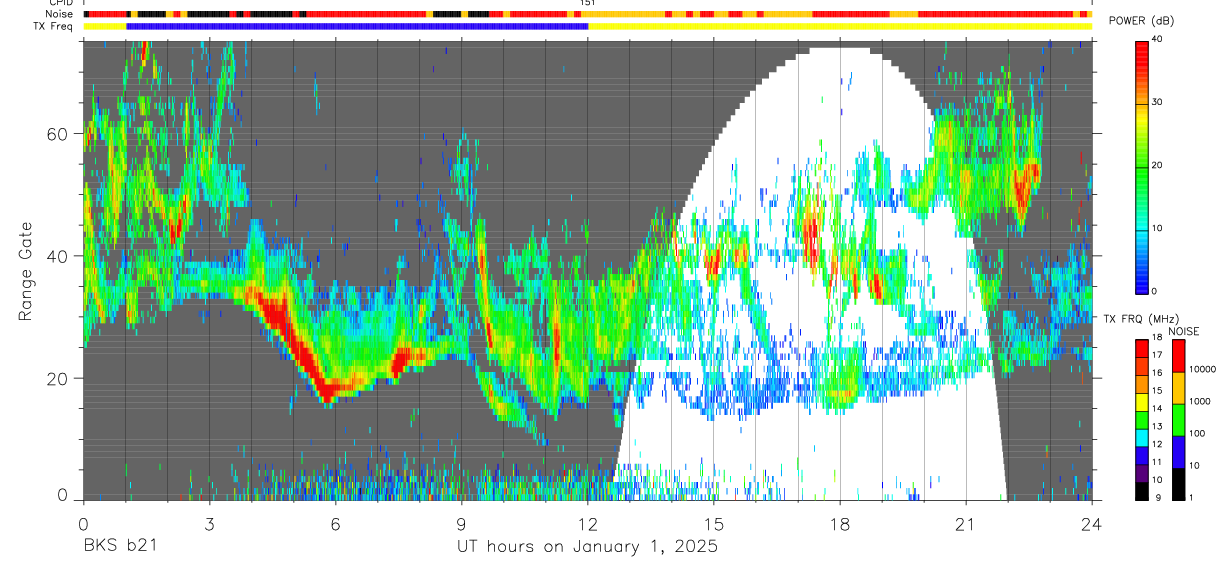
Task: Click the '20' tick on the power scale
Action: [1158, 165]
